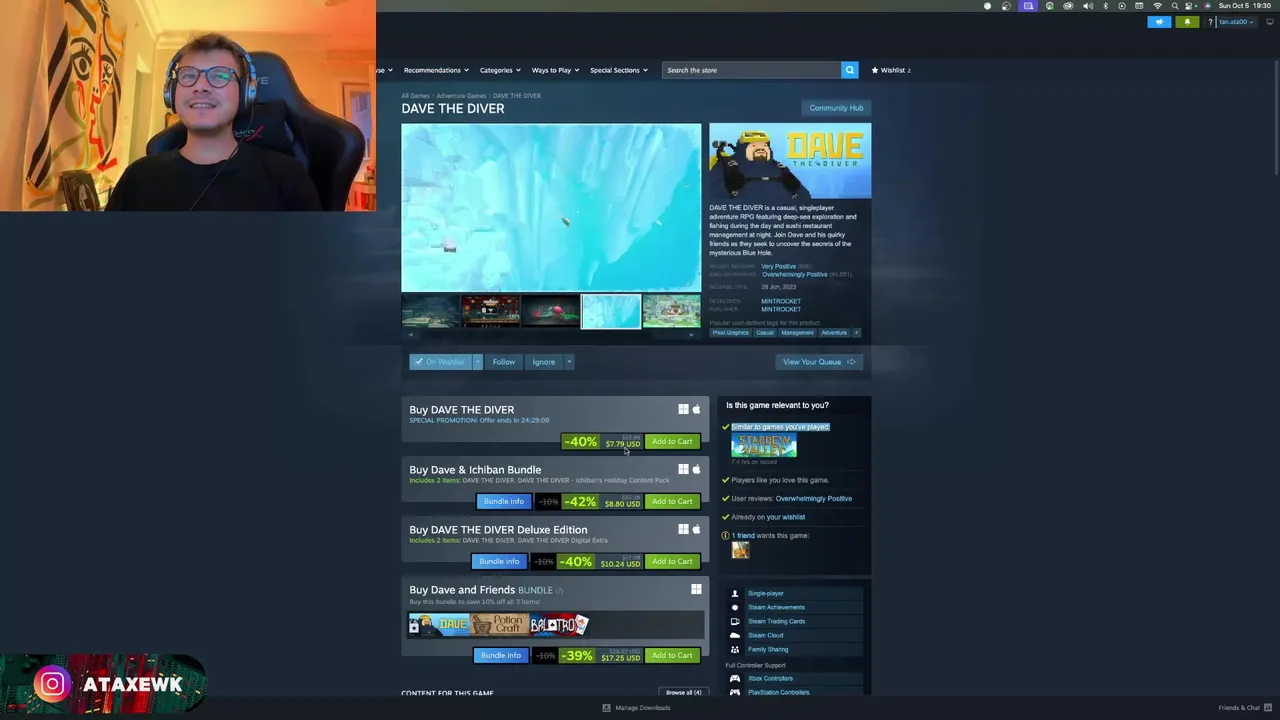Add the Deluxe Edition to cart
The width and height of the screenshot is (1280, 720).
671,561
